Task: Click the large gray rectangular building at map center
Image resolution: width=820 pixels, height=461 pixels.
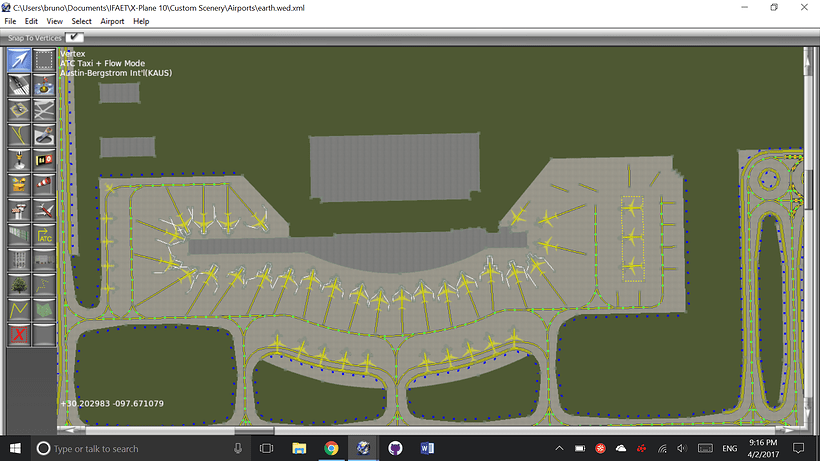Action: 394,167
